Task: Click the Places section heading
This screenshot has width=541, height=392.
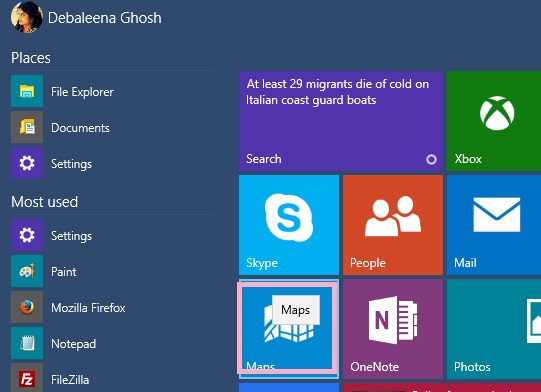Action: (x=31, y=58)
